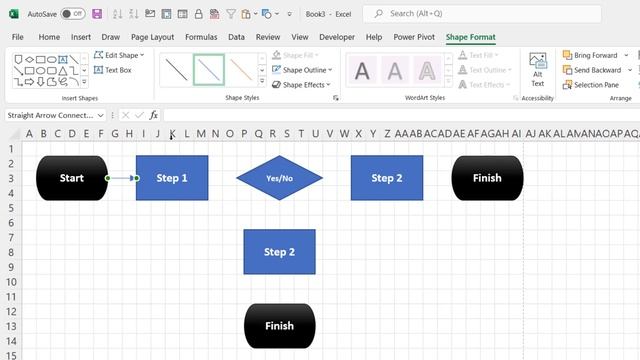Open the Alt Text pane
This screenshot has width=640, height=360.
coord(538,70)
